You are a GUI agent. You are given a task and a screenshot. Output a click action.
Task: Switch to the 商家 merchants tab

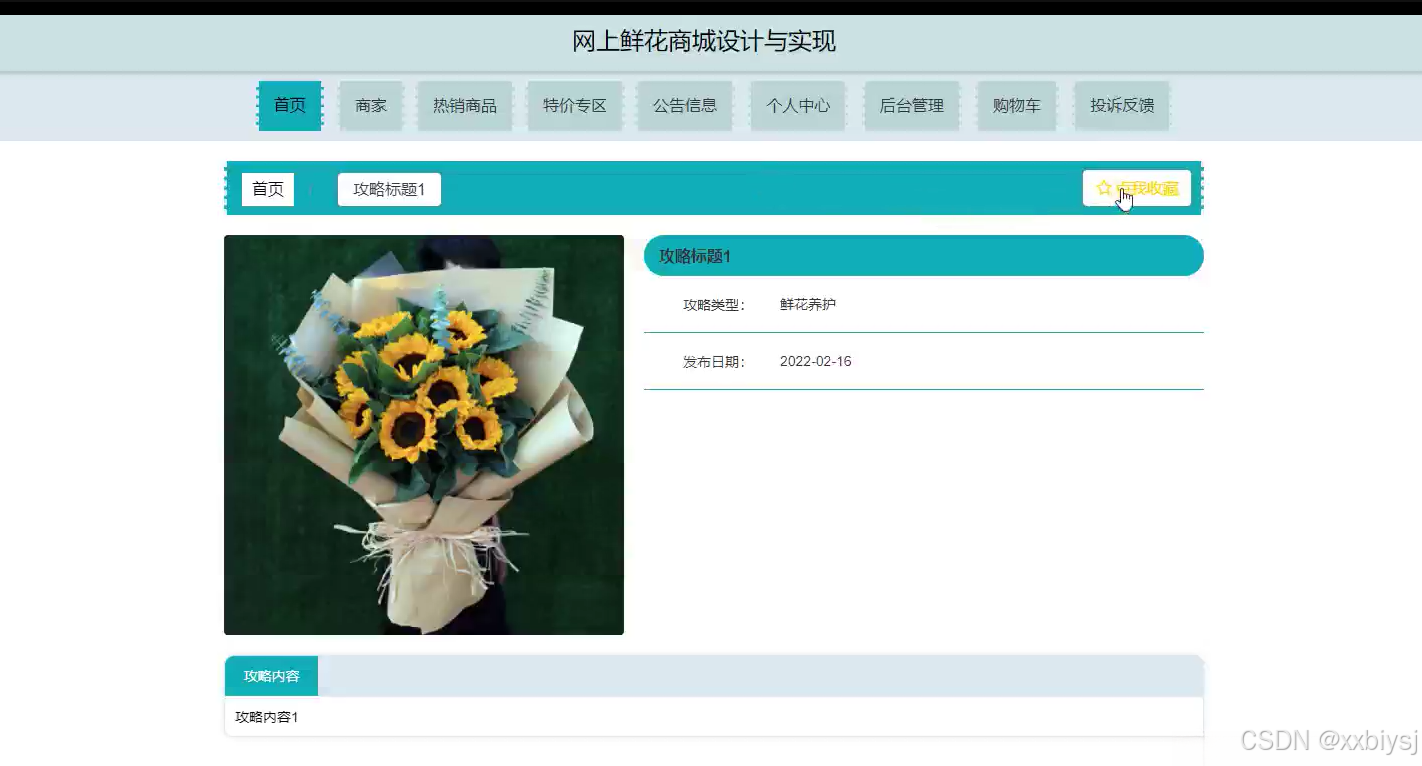[x=370, y=105]
